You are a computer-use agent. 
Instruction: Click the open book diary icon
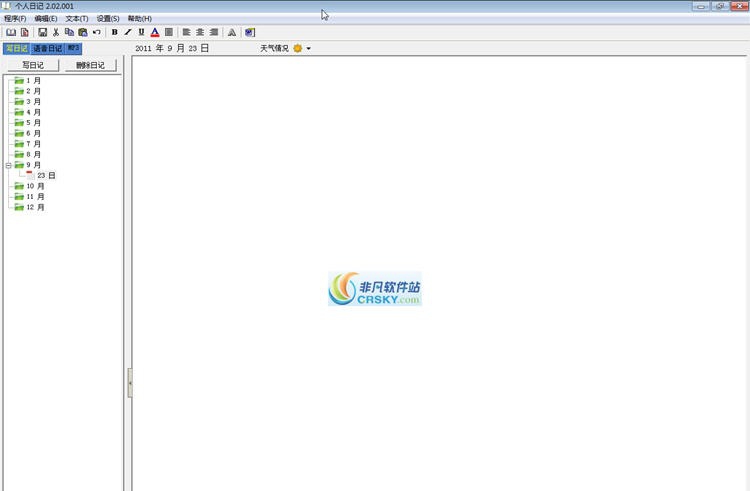pyautogui.click(x=11, y=32)
